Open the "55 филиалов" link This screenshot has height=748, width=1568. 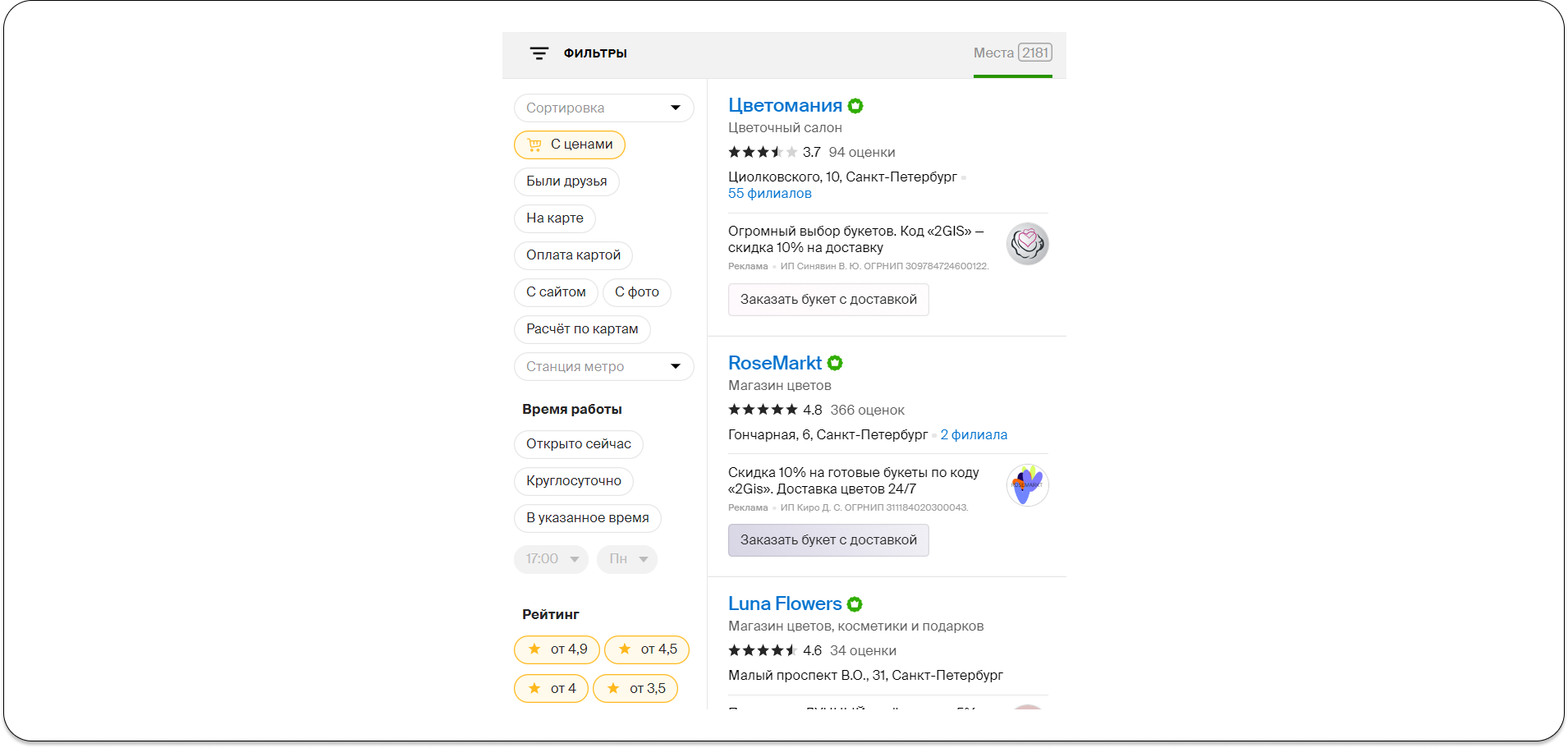769,194
